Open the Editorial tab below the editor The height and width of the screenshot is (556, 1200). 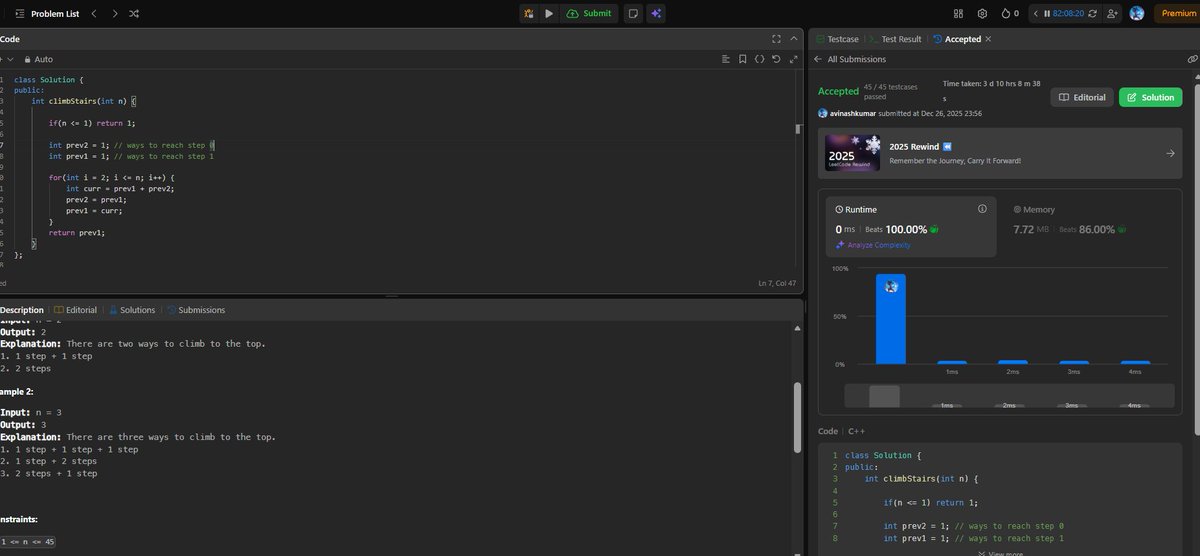75,310
